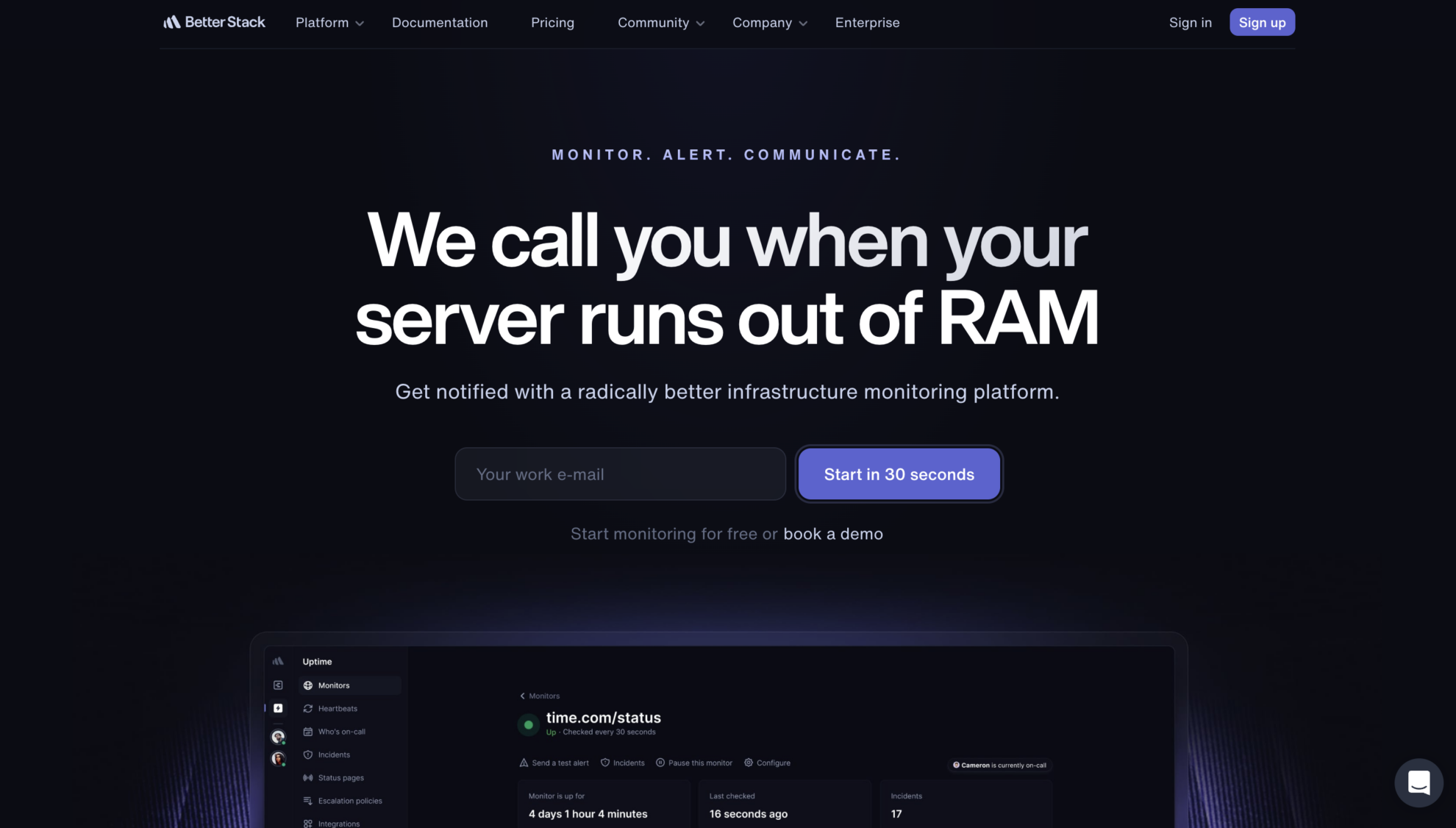Expand the Platform dropdown menu
This screenshot has height=828, width=1456.
coord(329,23)
